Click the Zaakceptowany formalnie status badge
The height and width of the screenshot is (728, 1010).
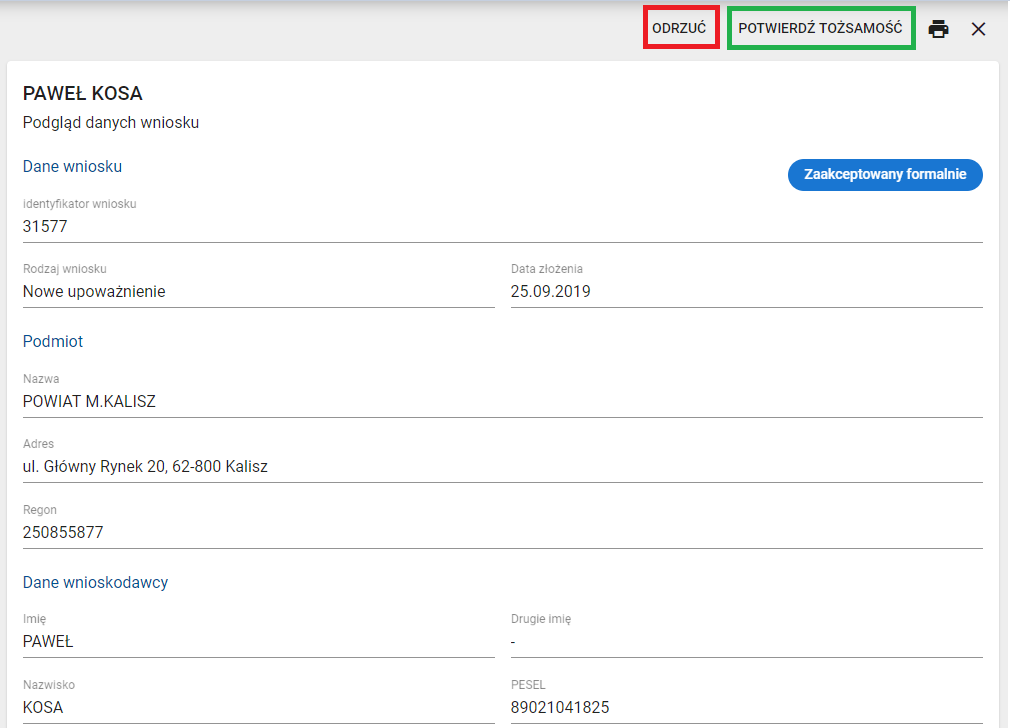[885, 174]
